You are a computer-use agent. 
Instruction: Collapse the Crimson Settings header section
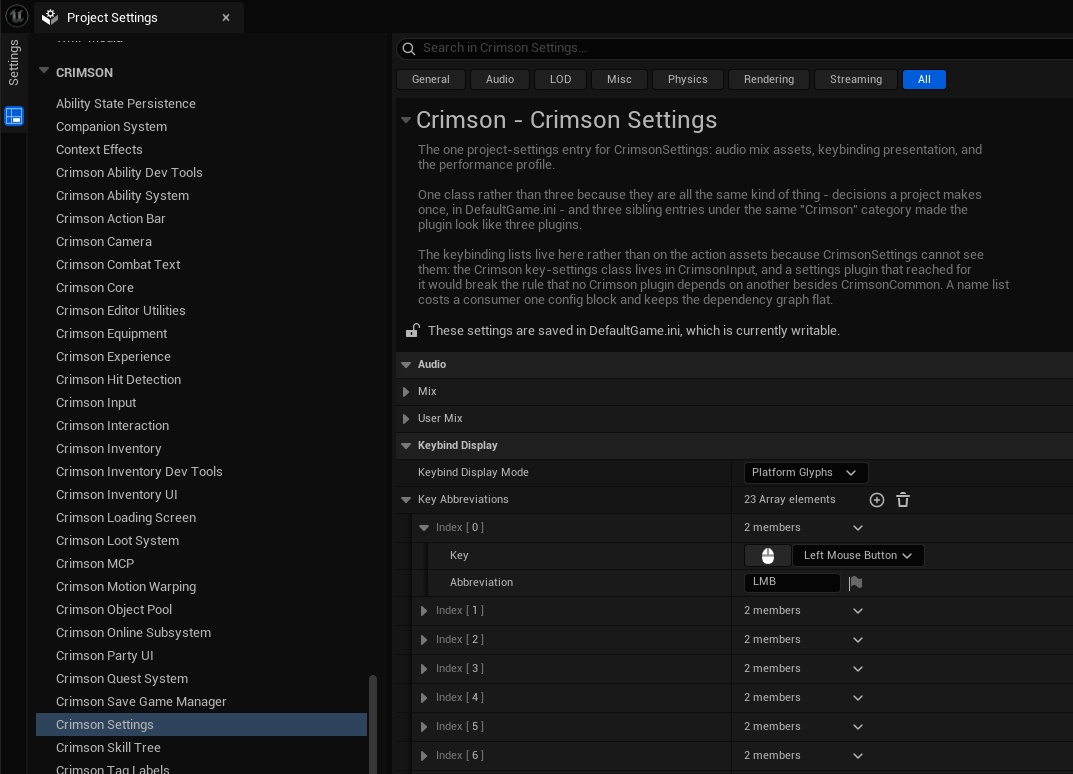[406, 120]
